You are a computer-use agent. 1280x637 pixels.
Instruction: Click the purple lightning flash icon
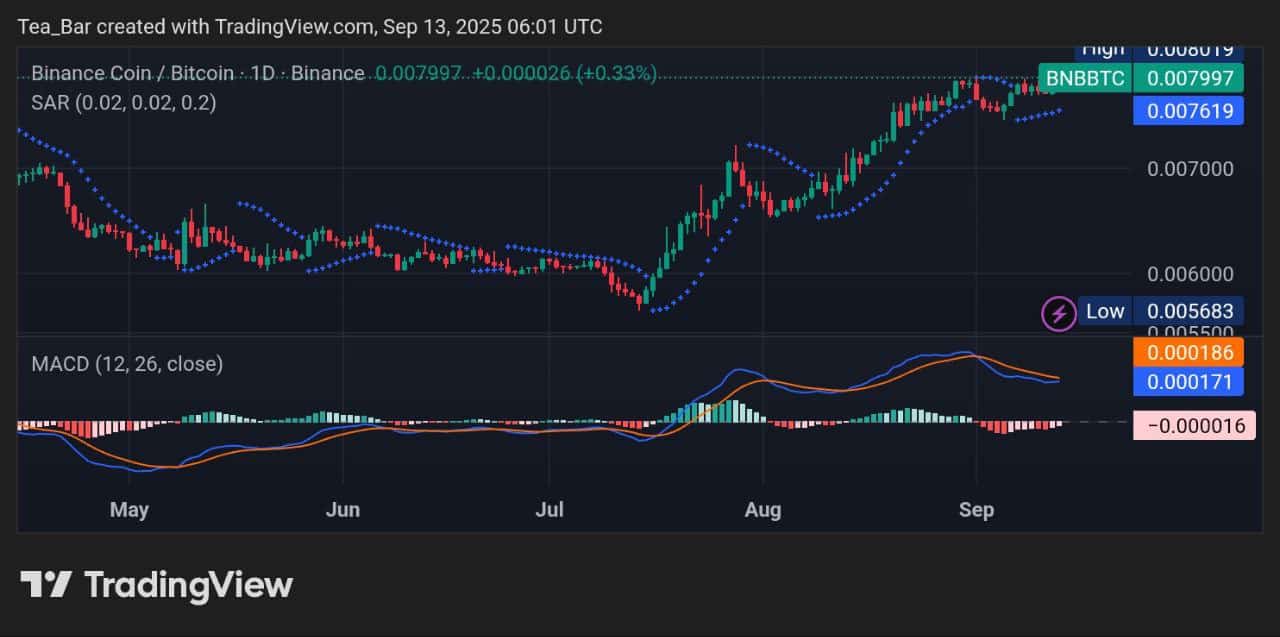tap(1060, 312)
